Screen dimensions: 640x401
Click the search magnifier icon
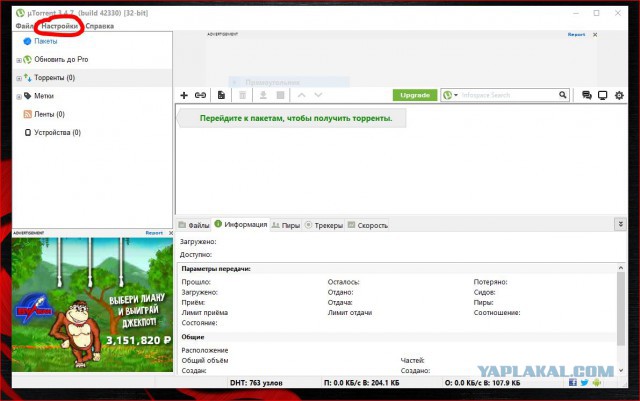pos(563,95)
